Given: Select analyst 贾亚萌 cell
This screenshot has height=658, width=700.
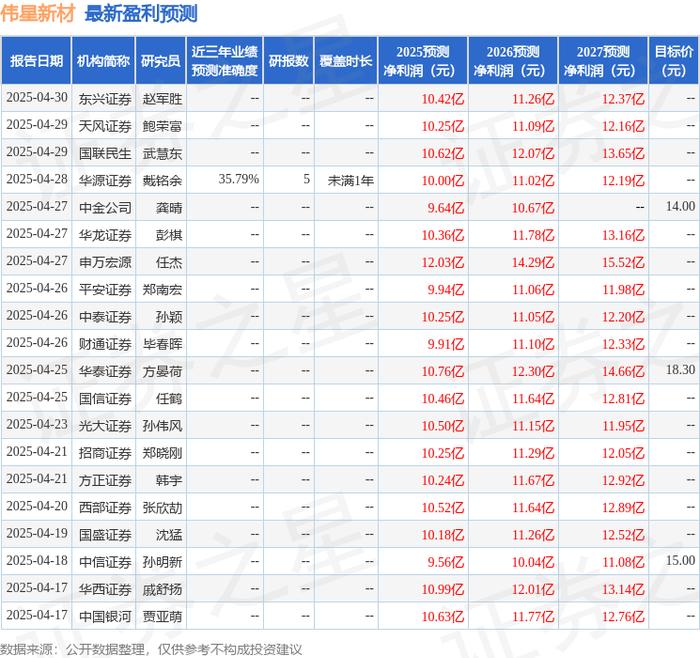Looking at the screenshot, I should click(162, 616).
